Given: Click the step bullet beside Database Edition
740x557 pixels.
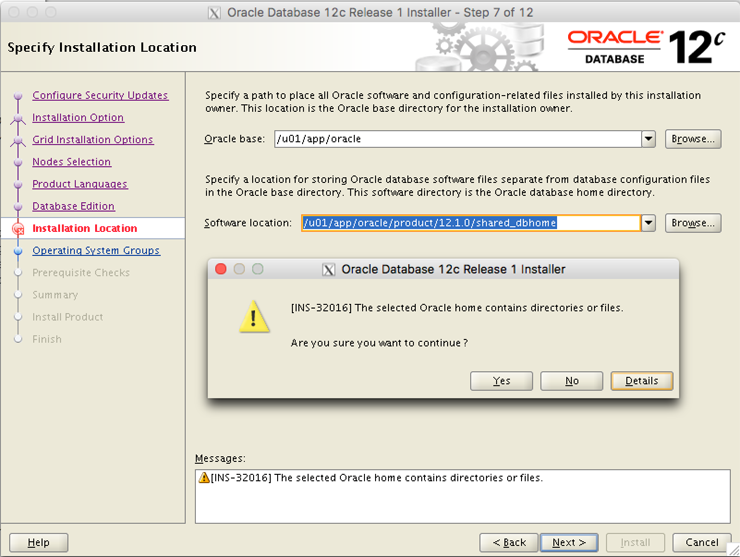Looking at the screenshot, I should (x=18, y=207).
